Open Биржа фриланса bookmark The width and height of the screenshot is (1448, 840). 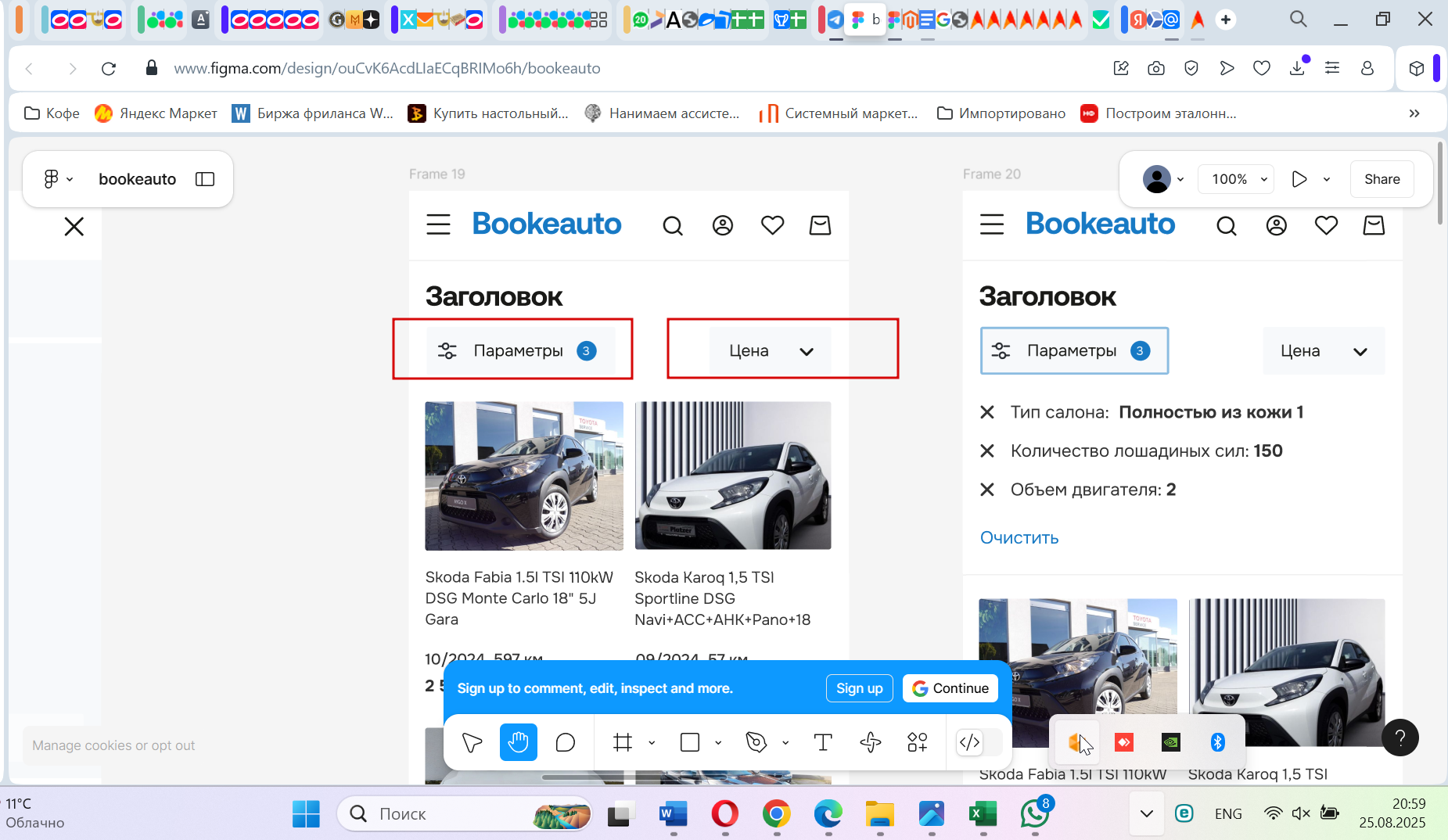pos(313,113)
